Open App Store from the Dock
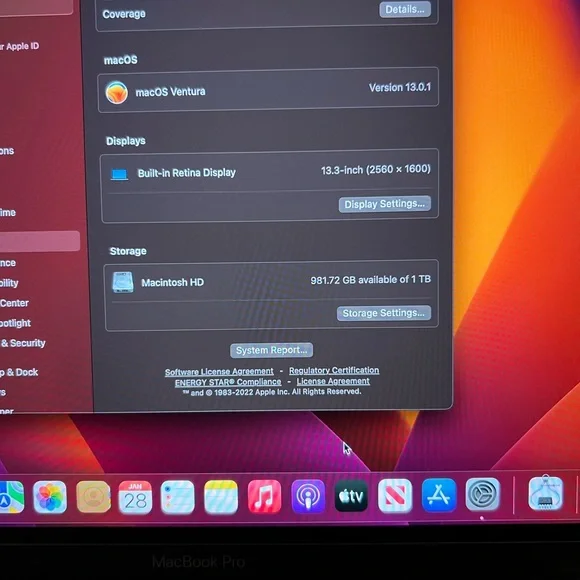The image size is (580, 580). coord(438,495)
